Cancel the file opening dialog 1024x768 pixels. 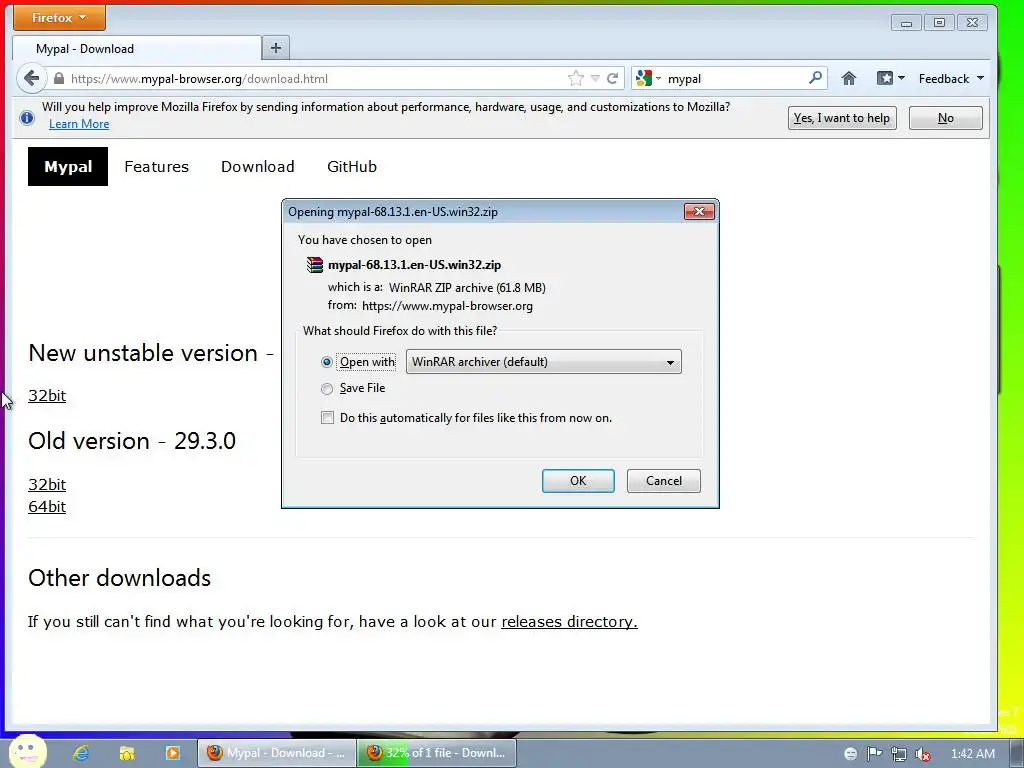point(664,481)
